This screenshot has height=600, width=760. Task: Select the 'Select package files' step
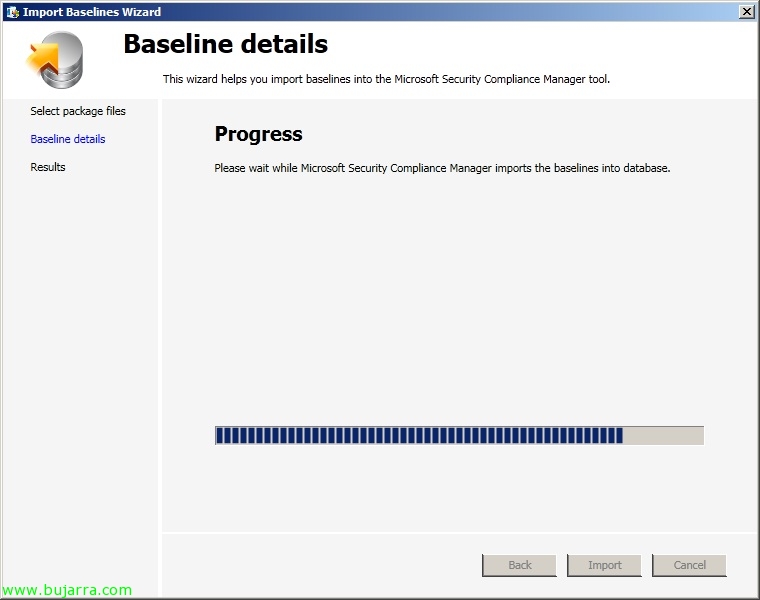coord(78,111)
